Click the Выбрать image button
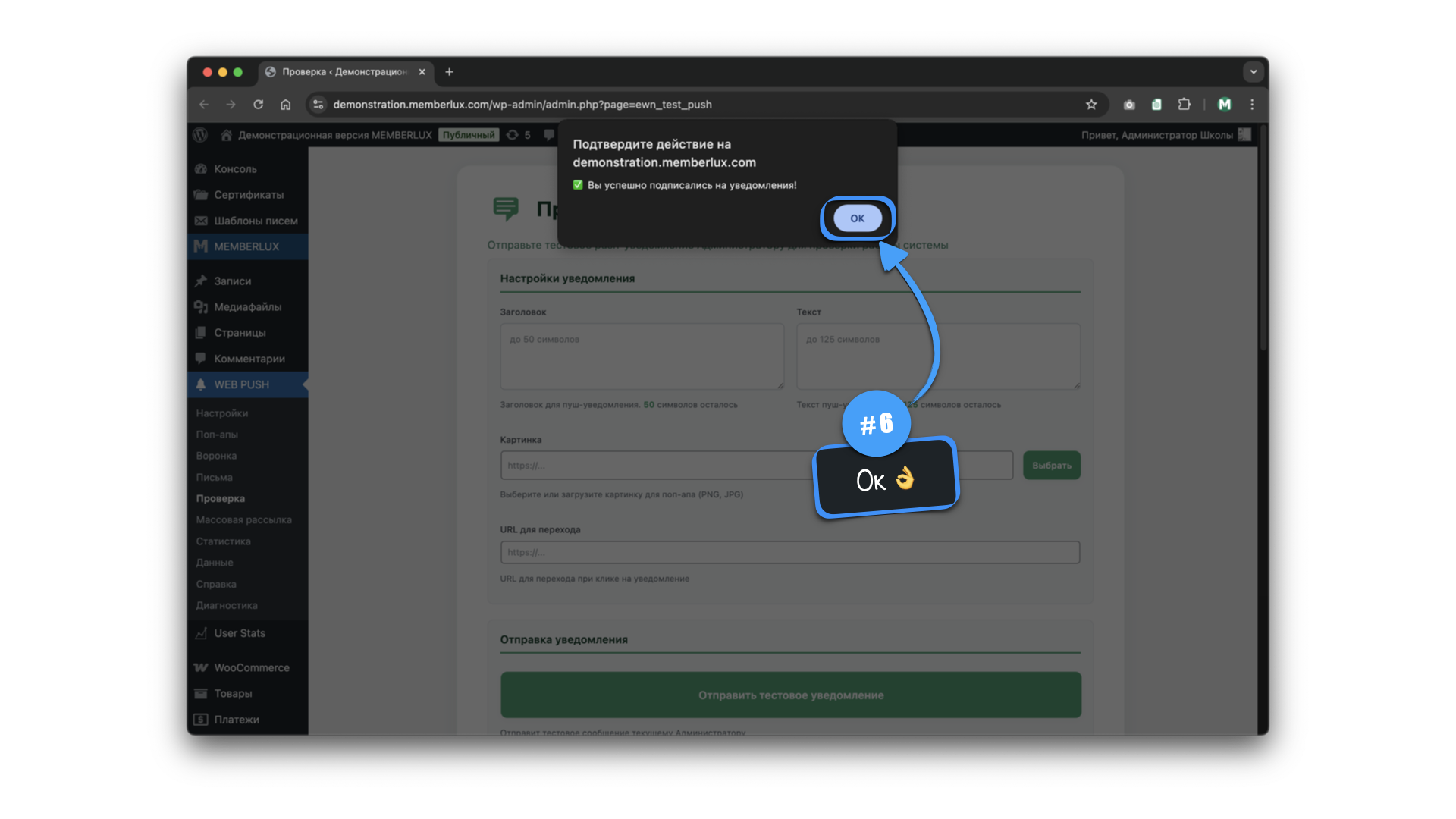Screen dimensions: 1456x819 coord(1051,466)
